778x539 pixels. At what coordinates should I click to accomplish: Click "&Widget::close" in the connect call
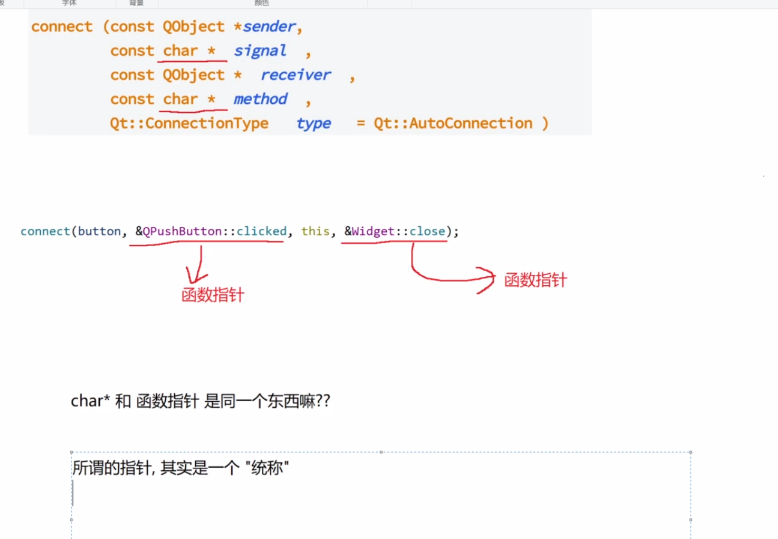(395, 231)
